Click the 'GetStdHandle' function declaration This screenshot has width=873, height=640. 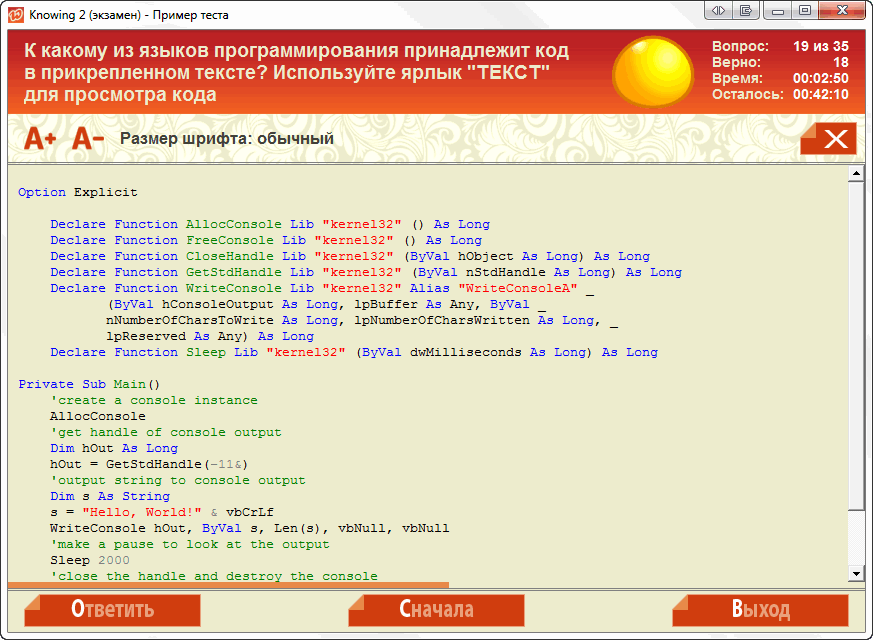click(x=366, y=273)
